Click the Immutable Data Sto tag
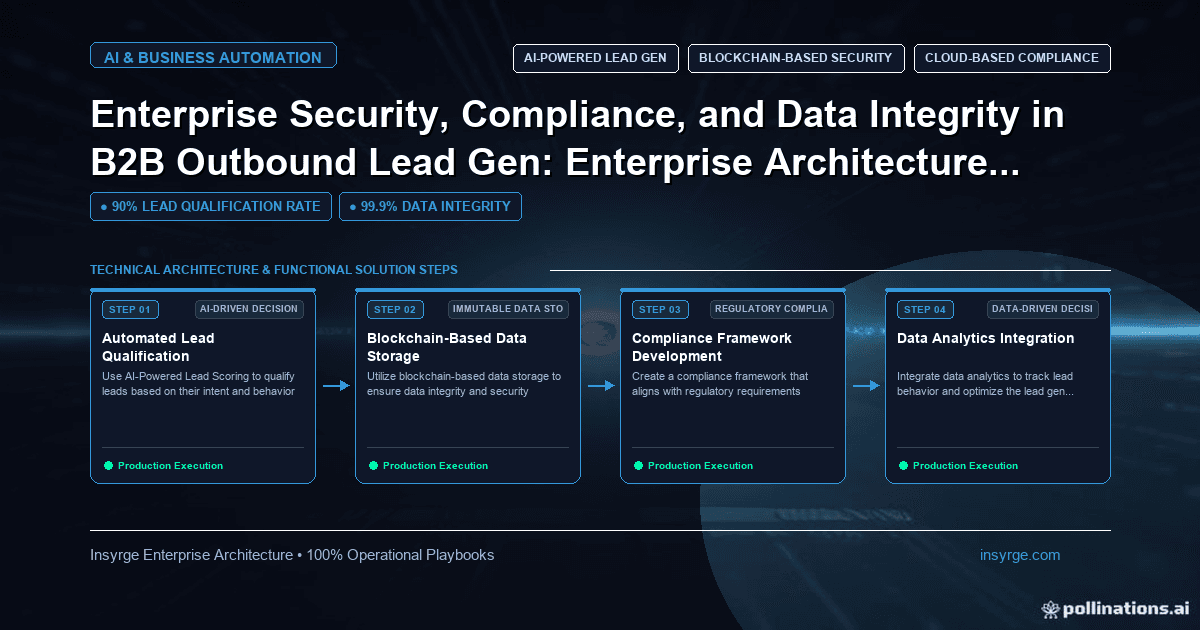The image size is (1200, 630). (509, 309)
